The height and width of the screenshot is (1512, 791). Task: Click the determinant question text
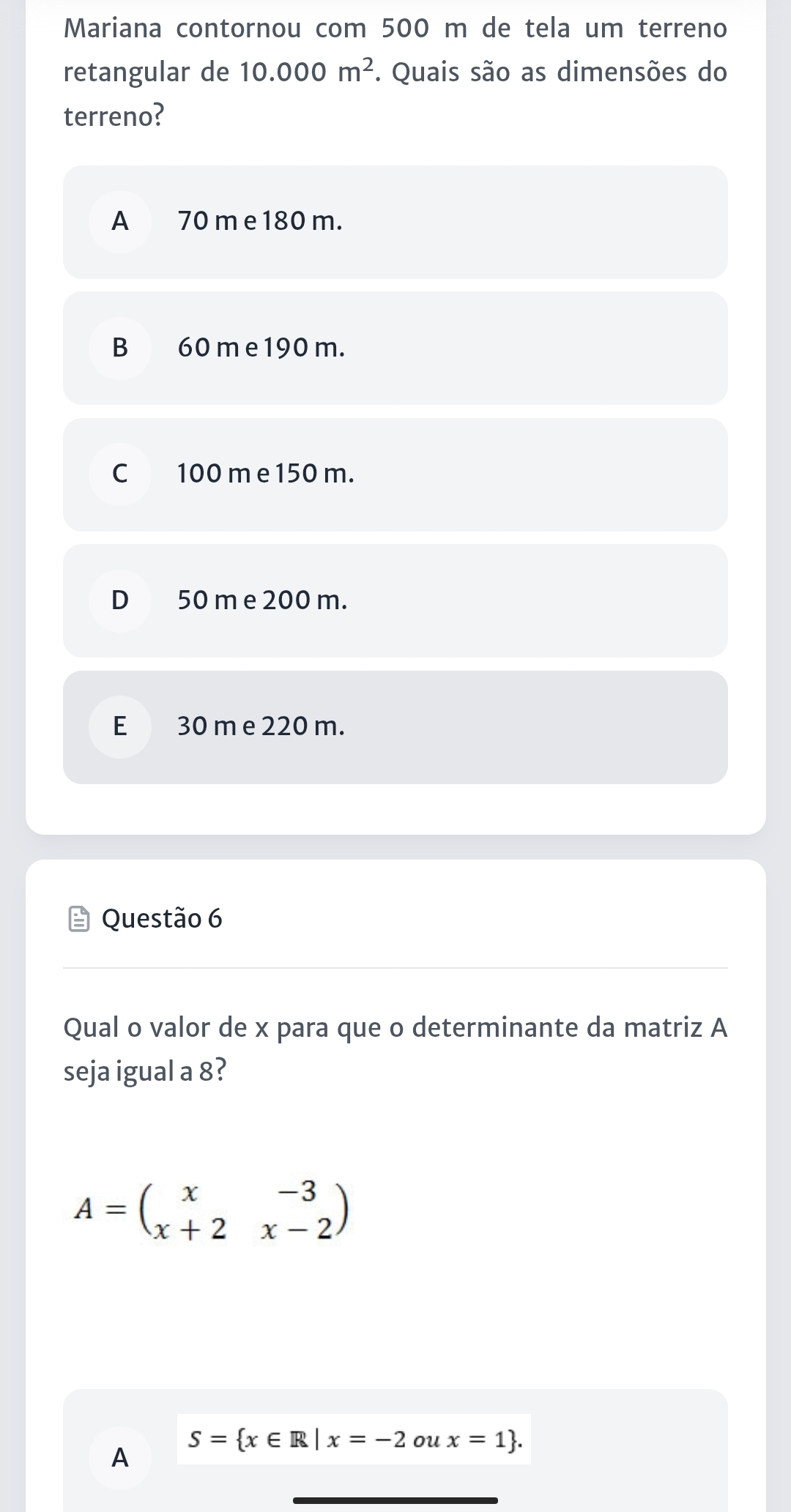tap(395, 1049)
